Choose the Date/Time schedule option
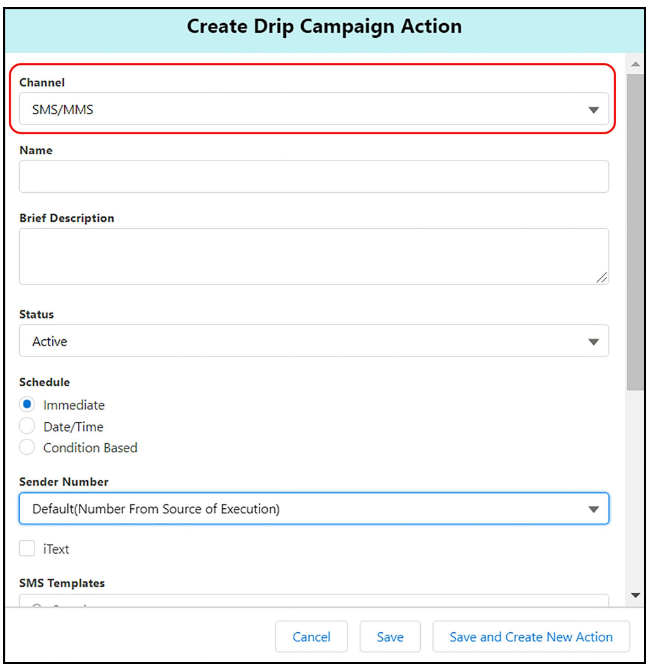The width and height of the screenshot is (646, 664). click(28, 426)
